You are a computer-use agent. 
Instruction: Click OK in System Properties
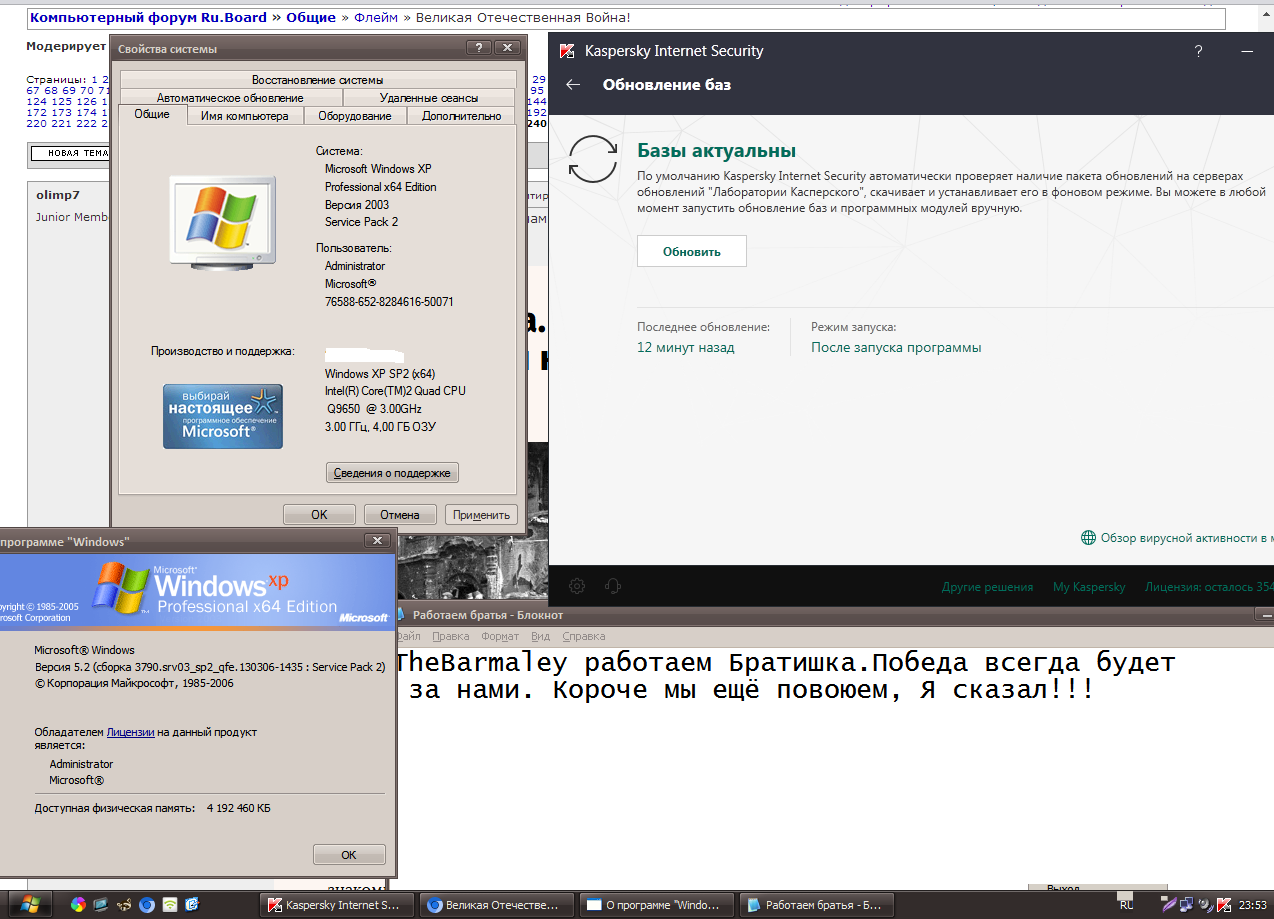(x=319, y=515)
